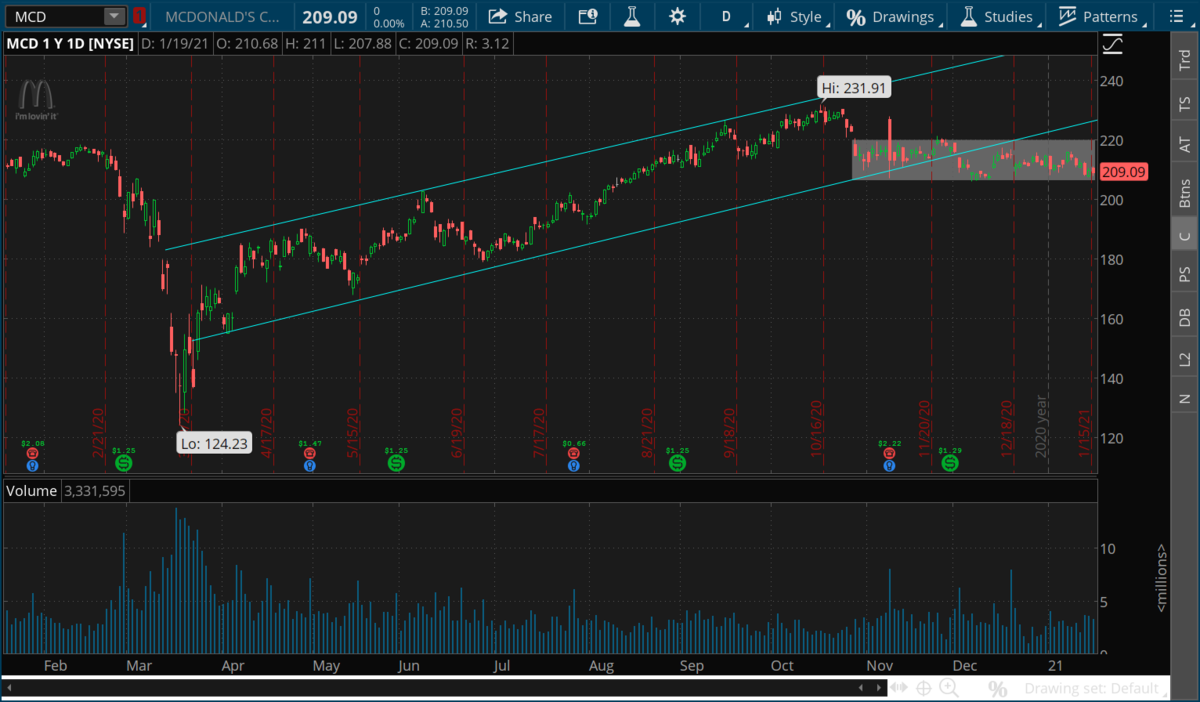The image size is (1200, 702).
Task: Toggle the price axis scale icon
Action: coord(1112,45)
